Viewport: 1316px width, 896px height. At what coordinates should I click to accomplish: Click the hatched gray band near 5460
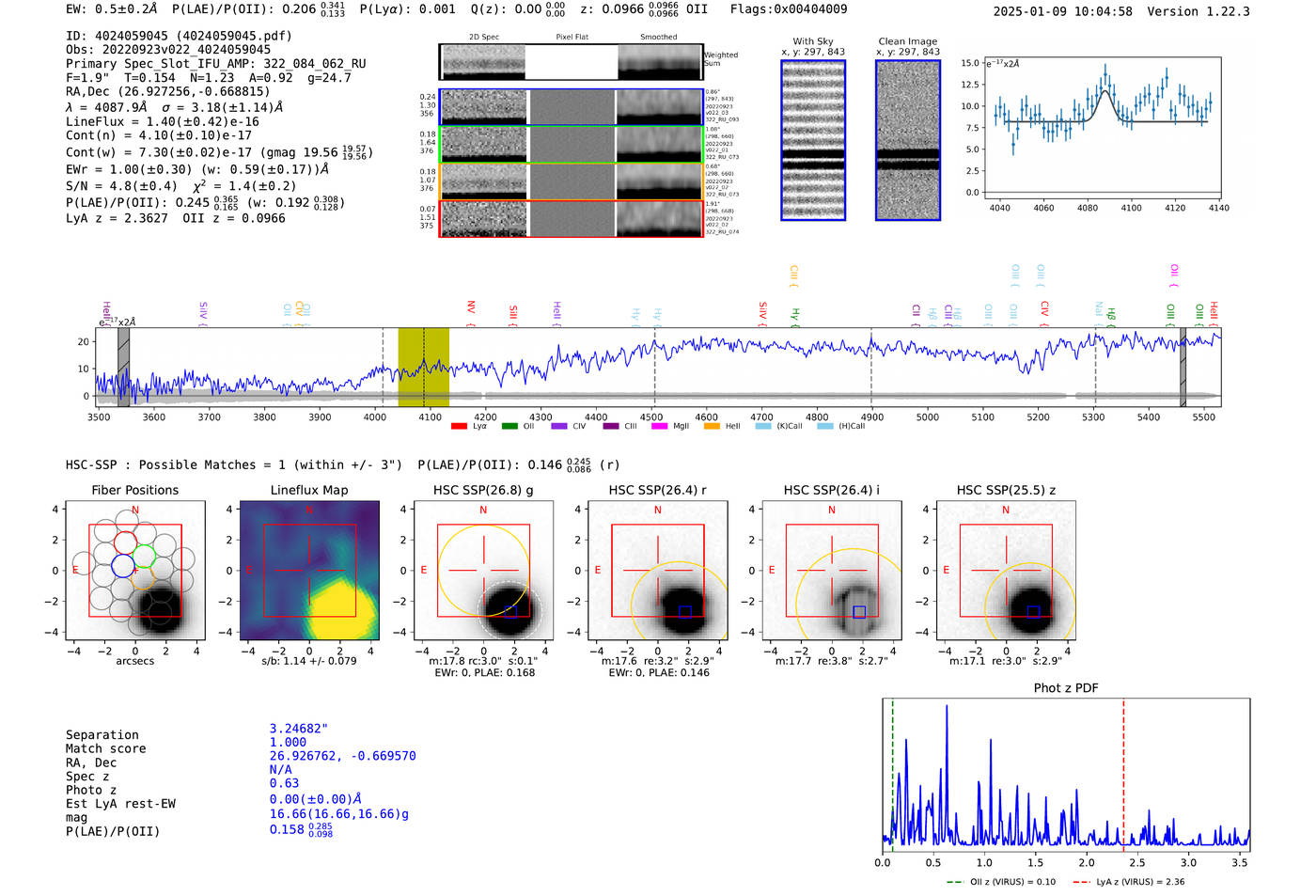click(1183, 367)
